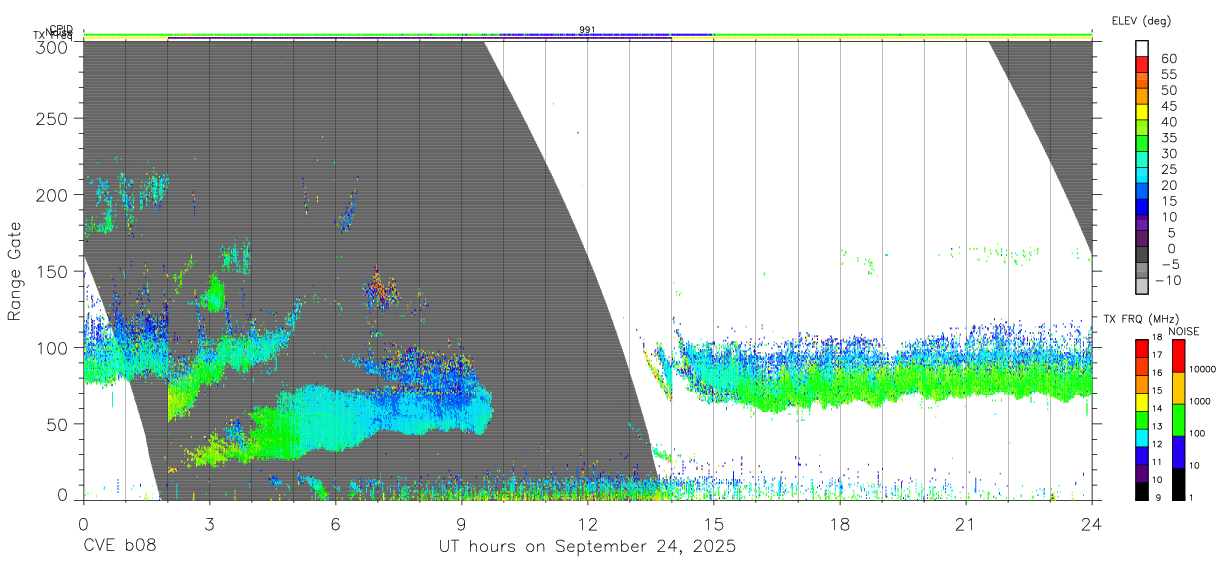Viewport: 1228px width, 567px height.
Task: Click the yellow segment of the NOISE bar
Action: coord(1179,387)
